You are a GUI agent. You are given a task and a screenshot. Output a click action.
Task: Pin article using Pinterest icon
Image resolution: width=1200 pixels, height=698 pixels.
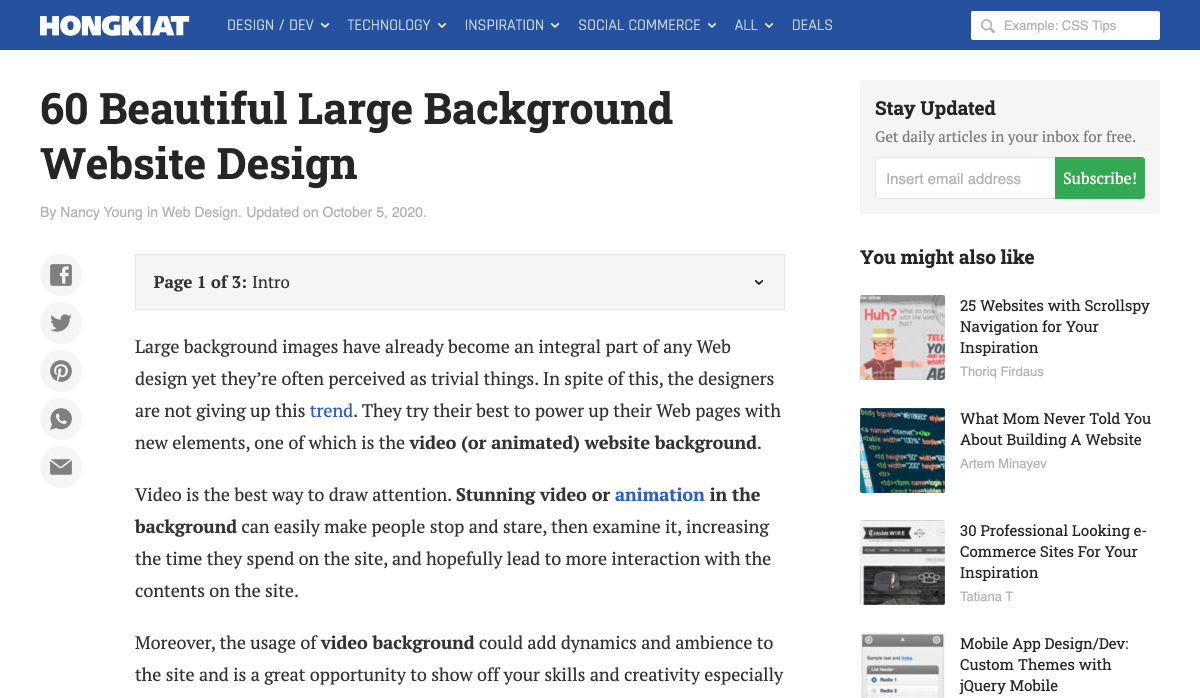(61, 371)
